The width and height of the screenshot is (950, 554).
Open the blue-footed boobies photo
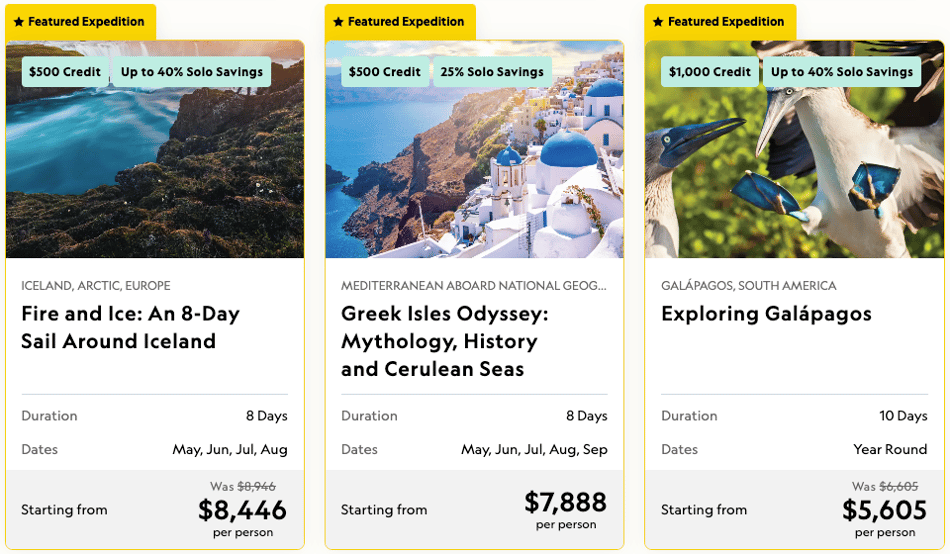(794, 149)
